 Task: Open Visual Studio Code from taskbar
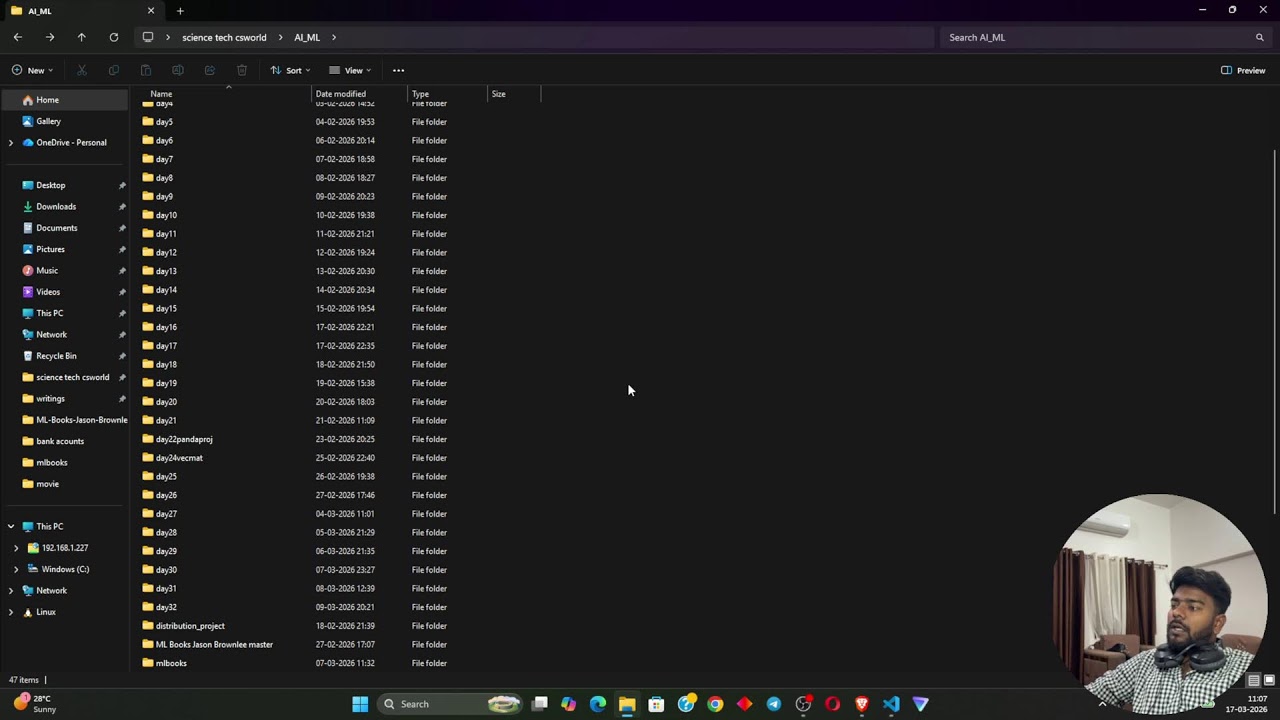[891, 704]
